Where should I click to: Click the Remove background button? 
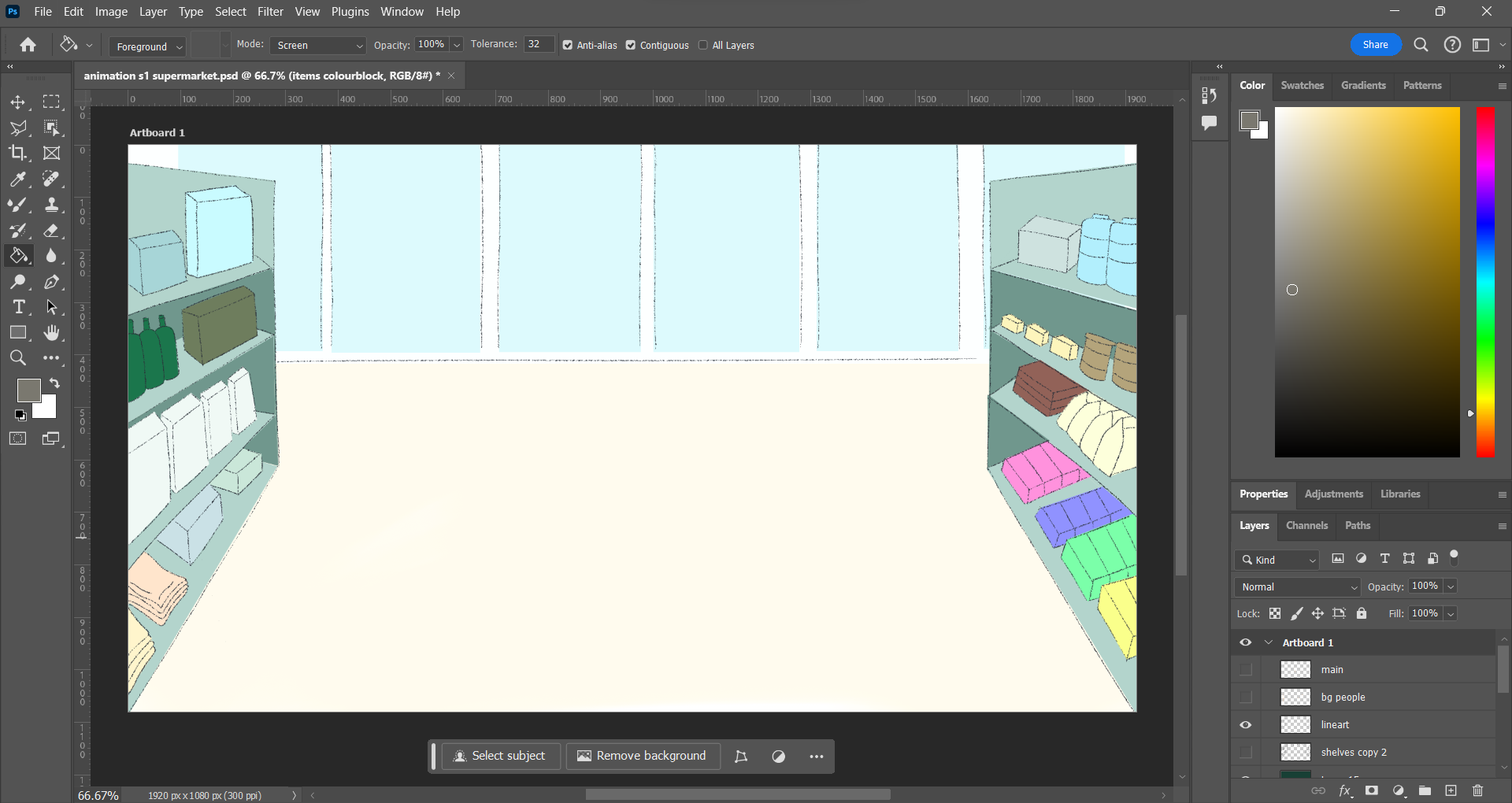[x=642, y=756]
